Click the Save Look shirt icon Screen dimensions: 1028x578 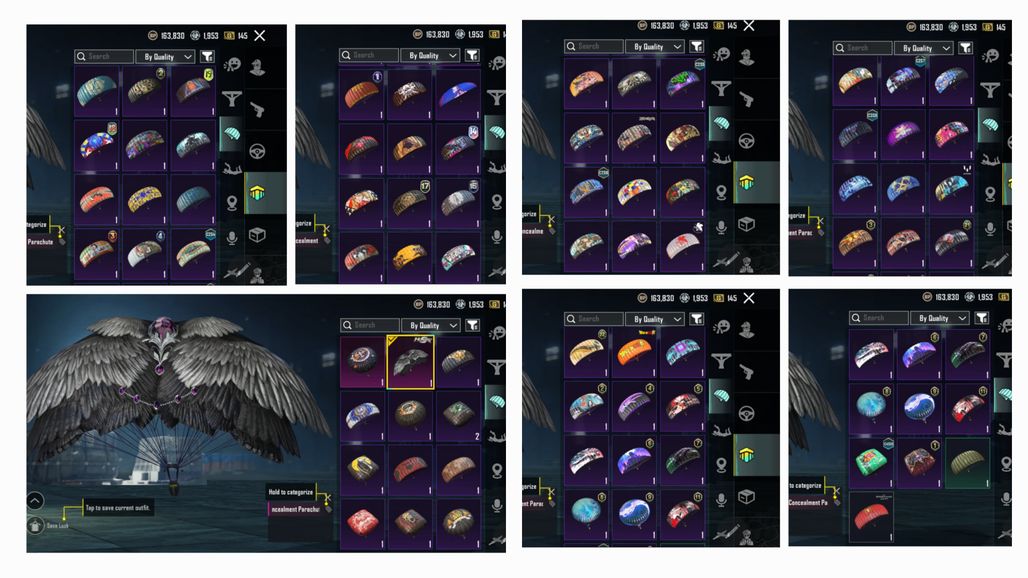(35, 526)
